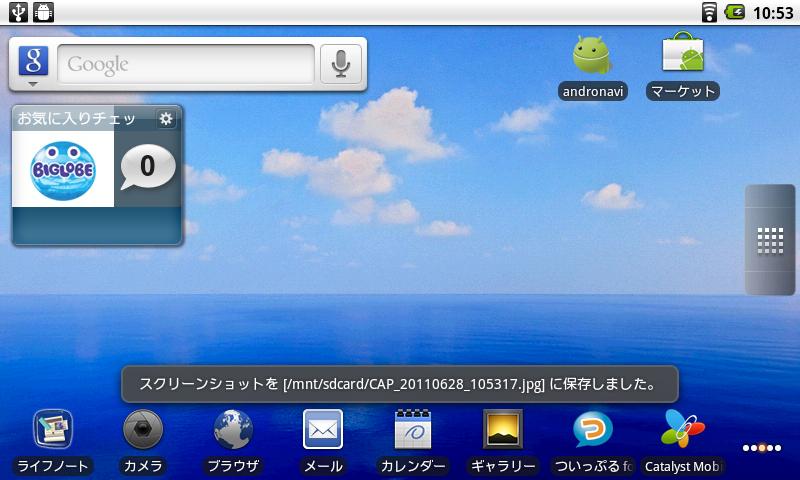Click the Google search text field
This screenshot has height=480, width=800.
coord(186,64)
